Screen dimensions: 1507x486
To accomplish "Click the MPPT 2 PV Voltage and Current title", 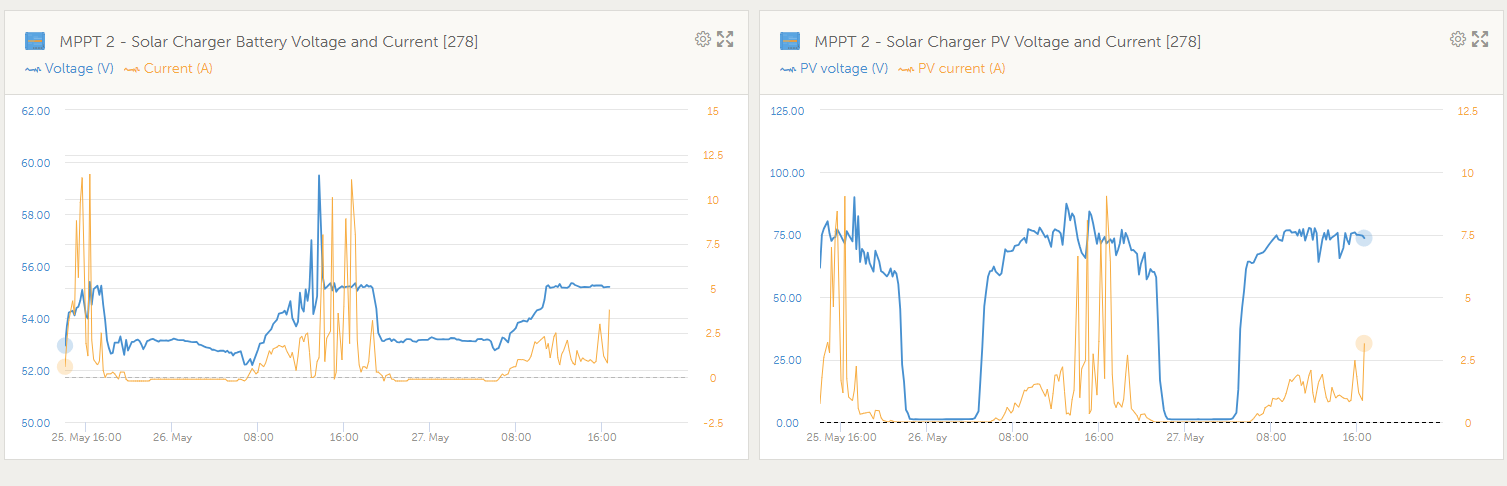I will click(x=1008, y=41).
